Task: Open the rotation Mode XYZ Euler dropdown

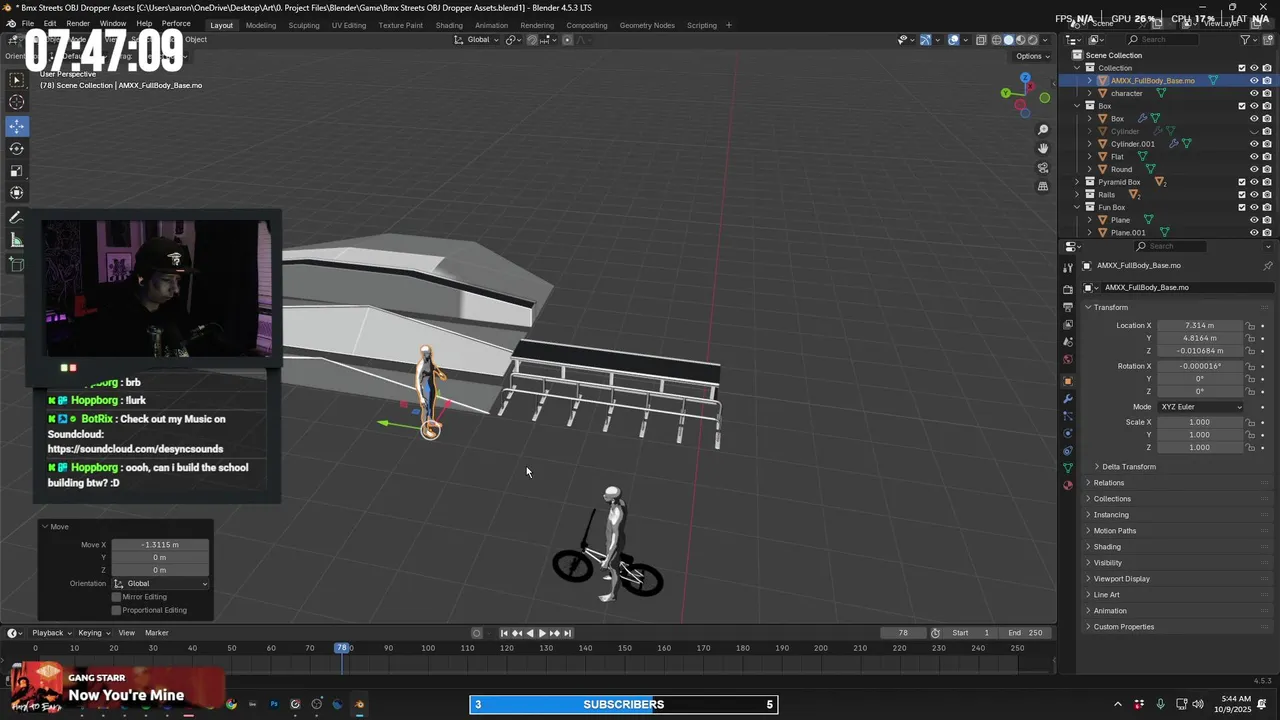Action: (1201, 407)
